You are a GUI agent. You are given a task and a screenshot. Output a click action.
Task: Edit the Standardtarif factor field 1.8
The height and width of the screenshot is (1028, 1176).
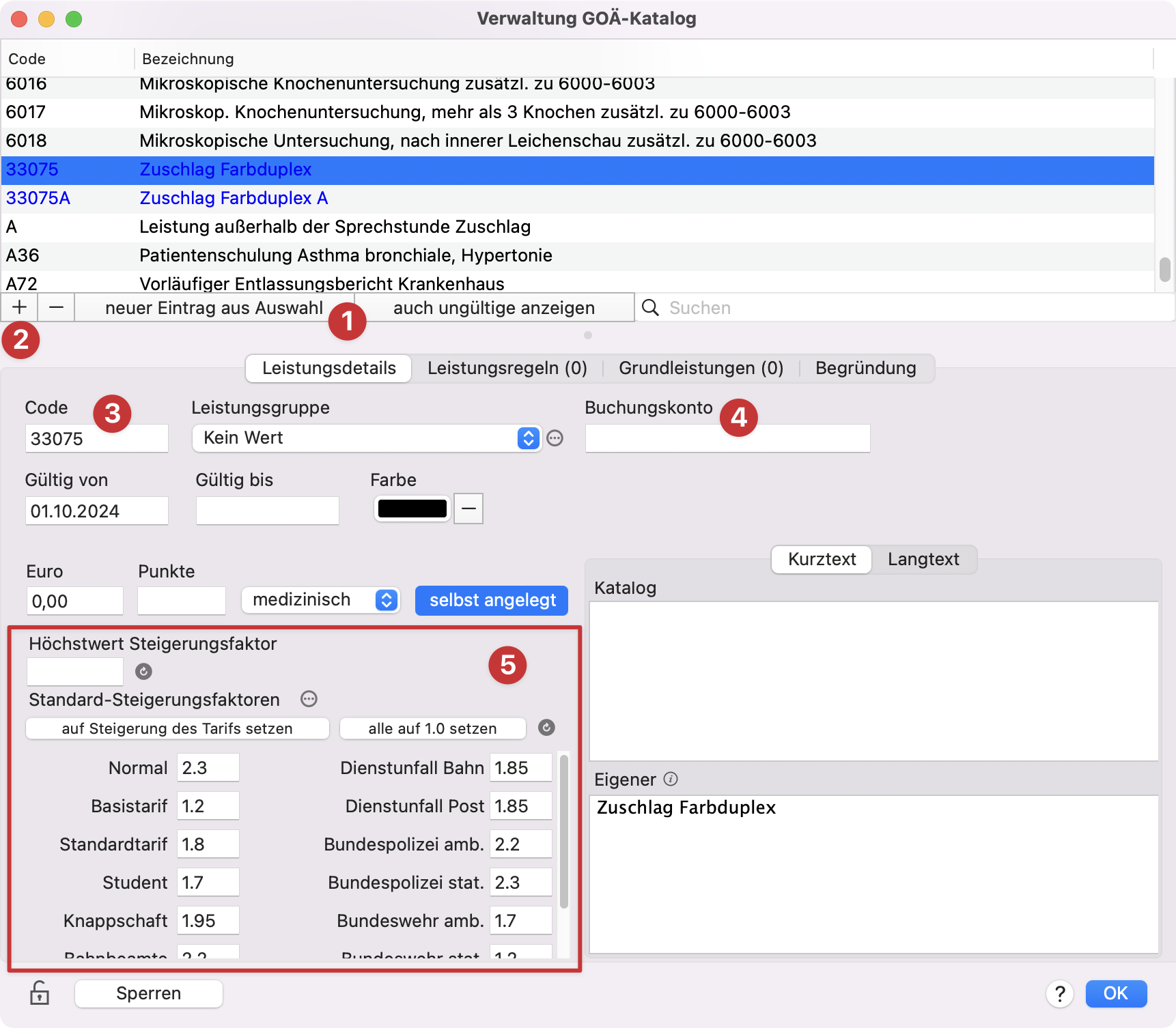point(208,844)
